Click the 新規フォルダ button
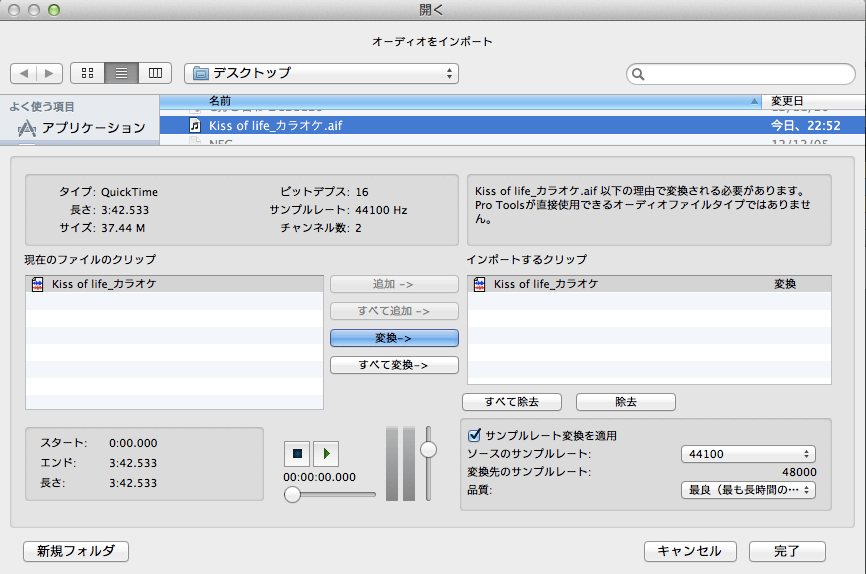The image size is (866, 574). 76,551
